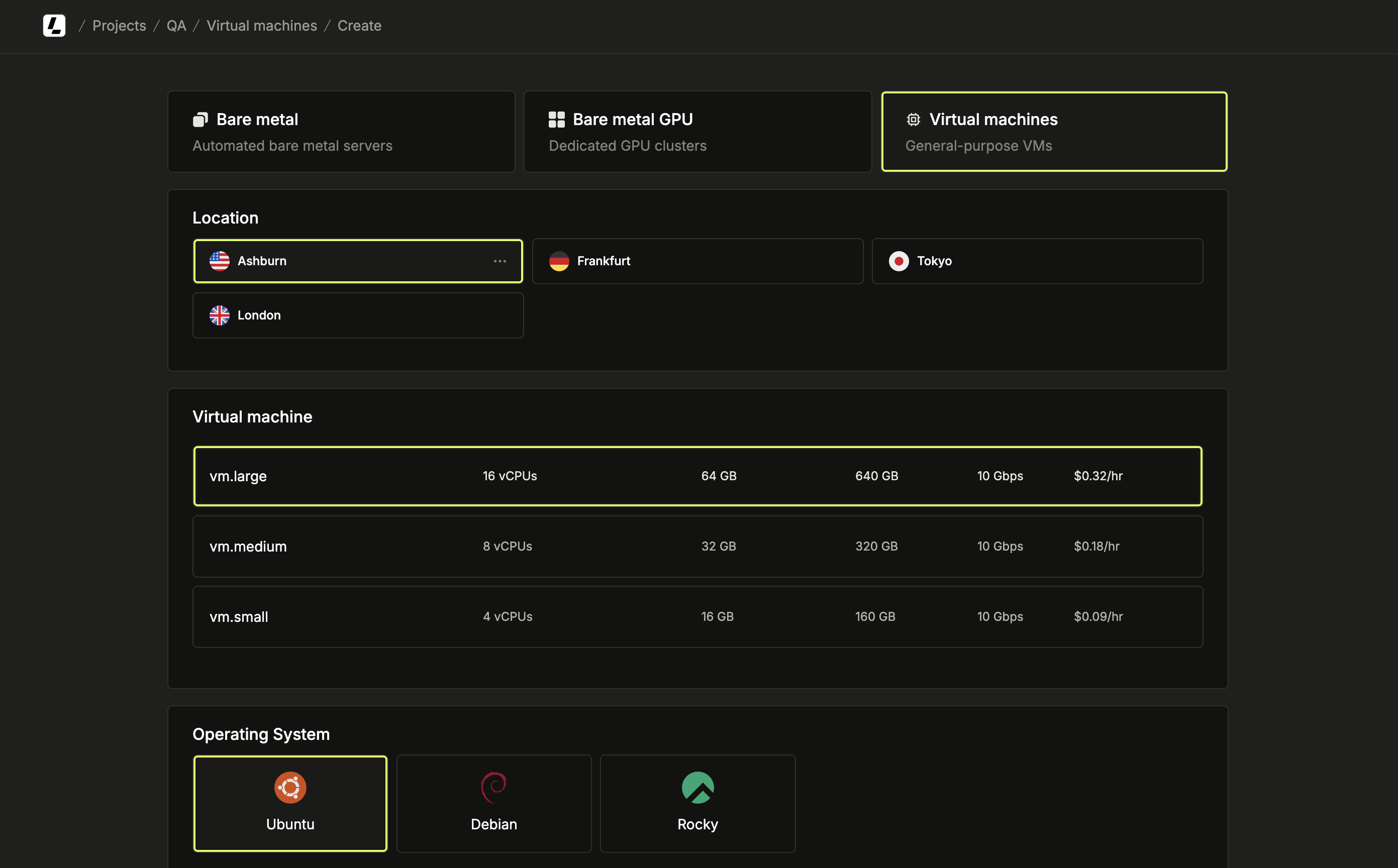
Task: Click the 4 vCPUs value
Action: [x=508, y=616]
